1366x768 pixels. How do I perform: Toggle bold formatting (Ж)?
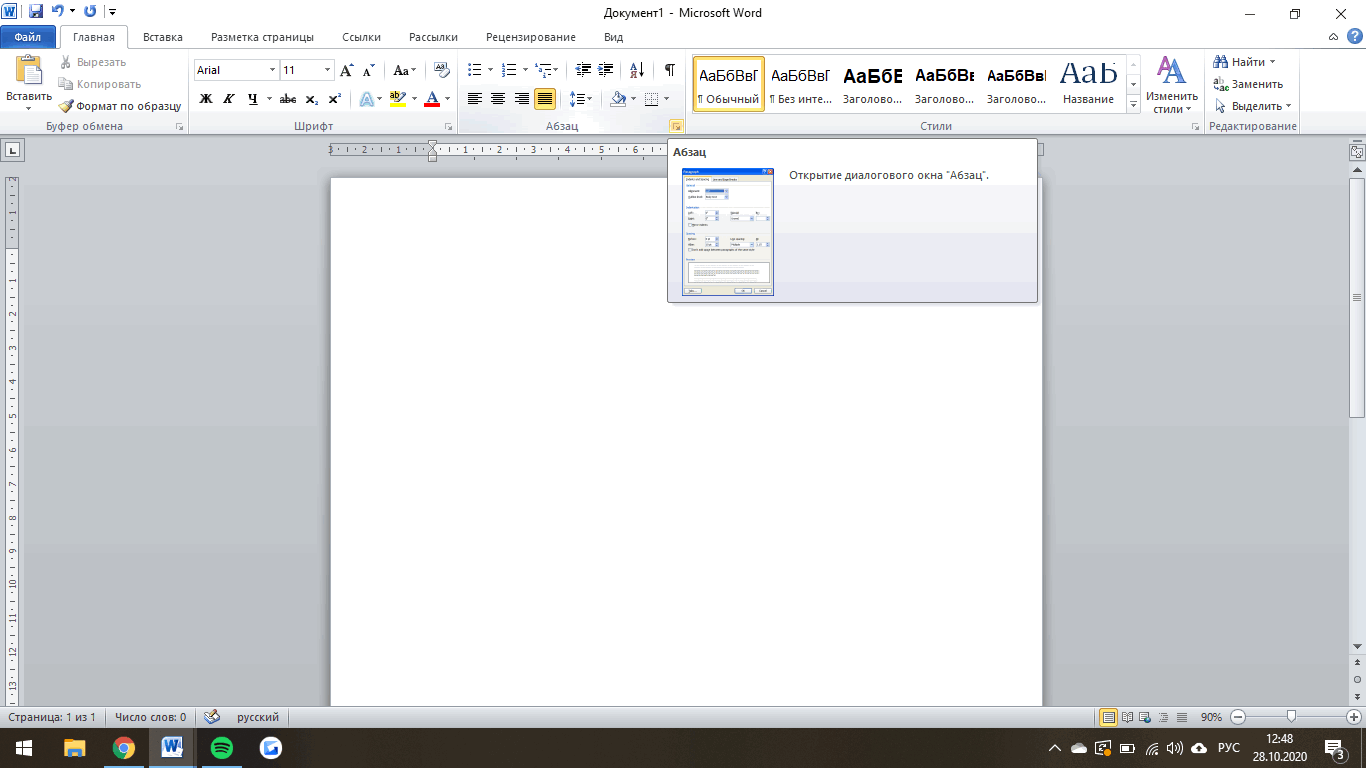tap(206, 99)
